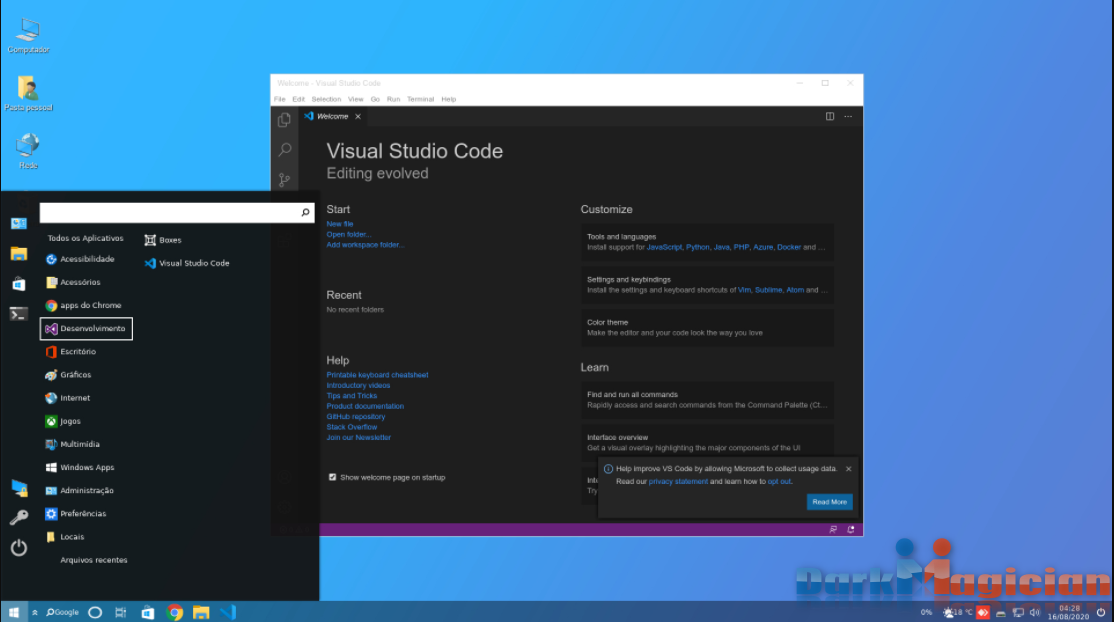Select Windows Apps category
The image size is (1114, 622).
[x=80, y=468]
